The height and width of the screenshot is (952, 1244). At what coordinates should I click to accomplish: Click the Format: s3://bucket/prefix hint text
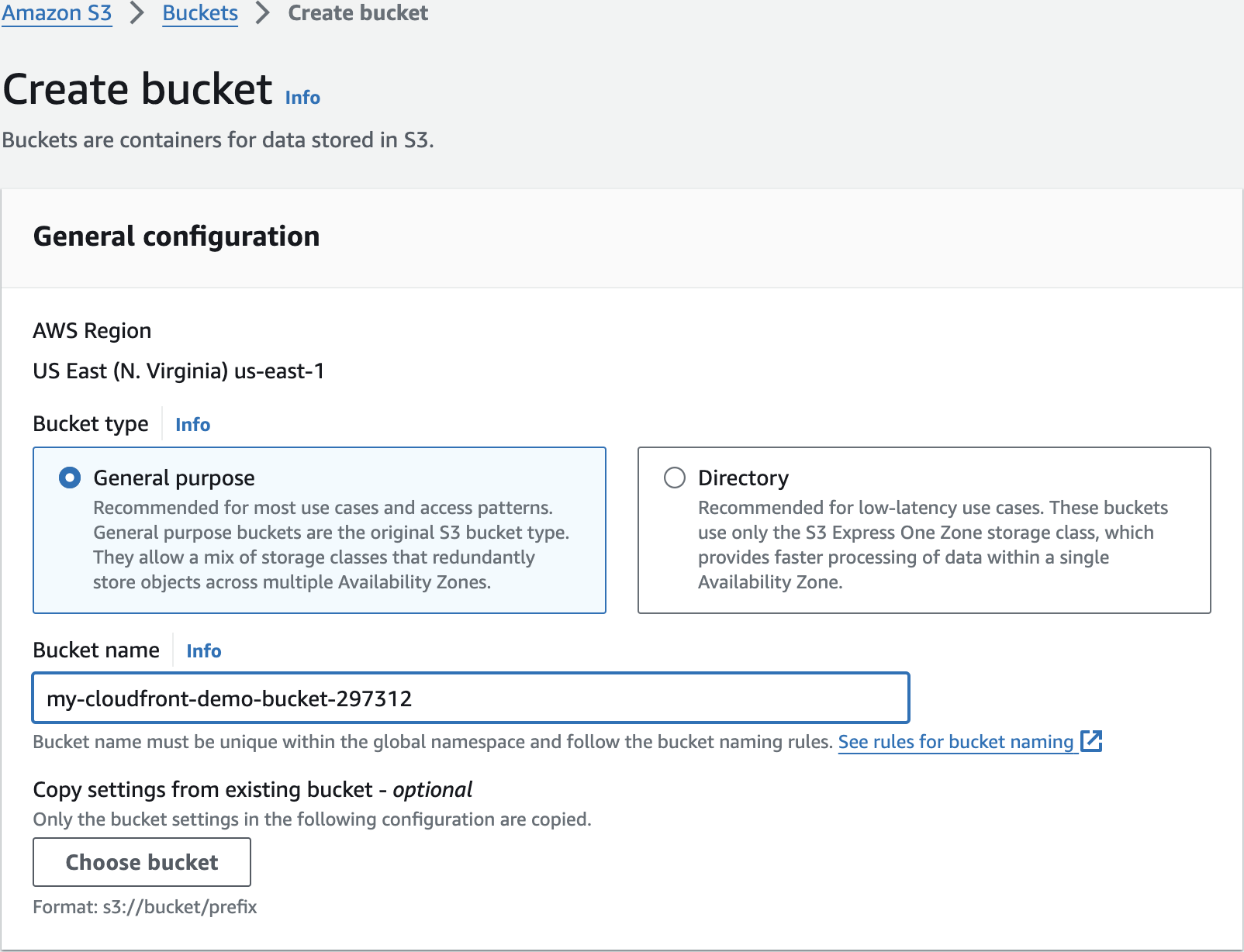(x=145, y=907)
